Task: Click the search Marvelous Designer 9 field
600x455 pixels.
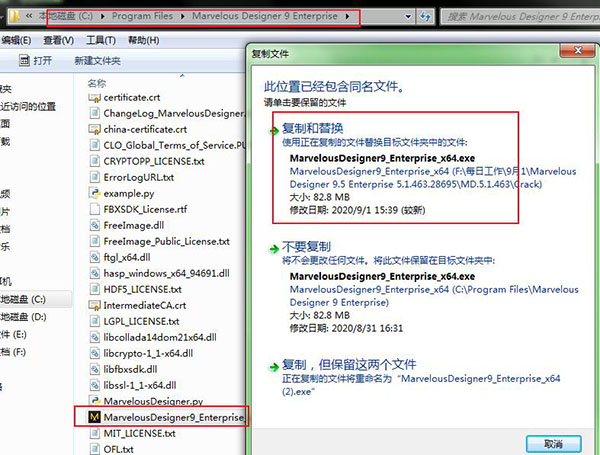Action: (520, 16)
